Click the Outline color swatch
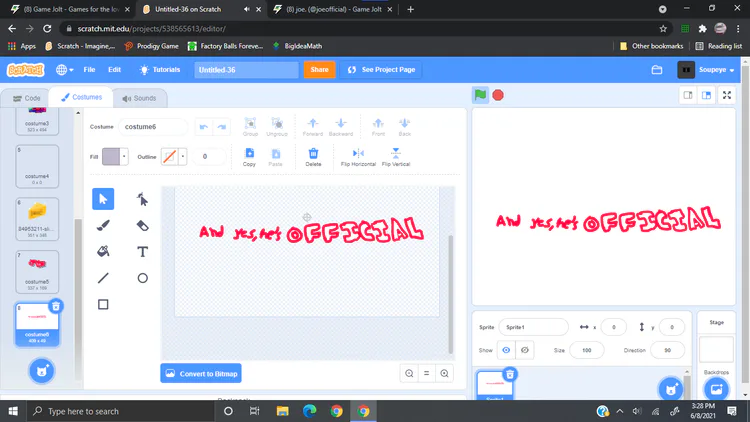 169,156
